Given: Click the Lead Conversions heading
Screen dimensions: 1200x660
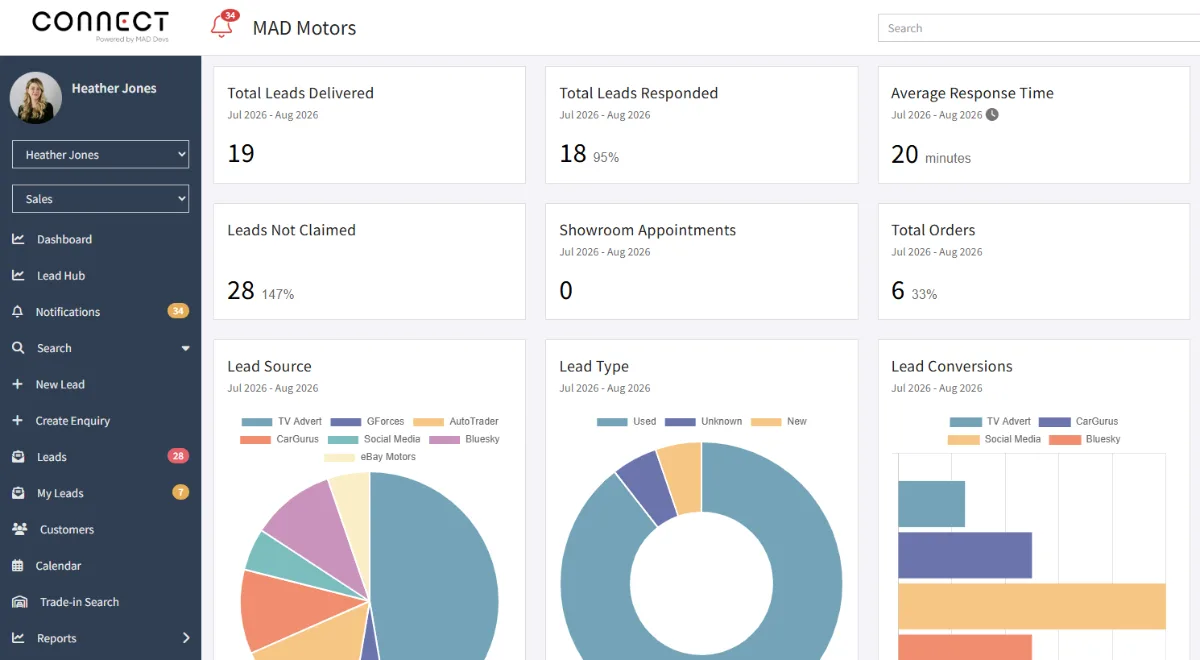Looking at the screenshot, I should click(x=952, y=366).
